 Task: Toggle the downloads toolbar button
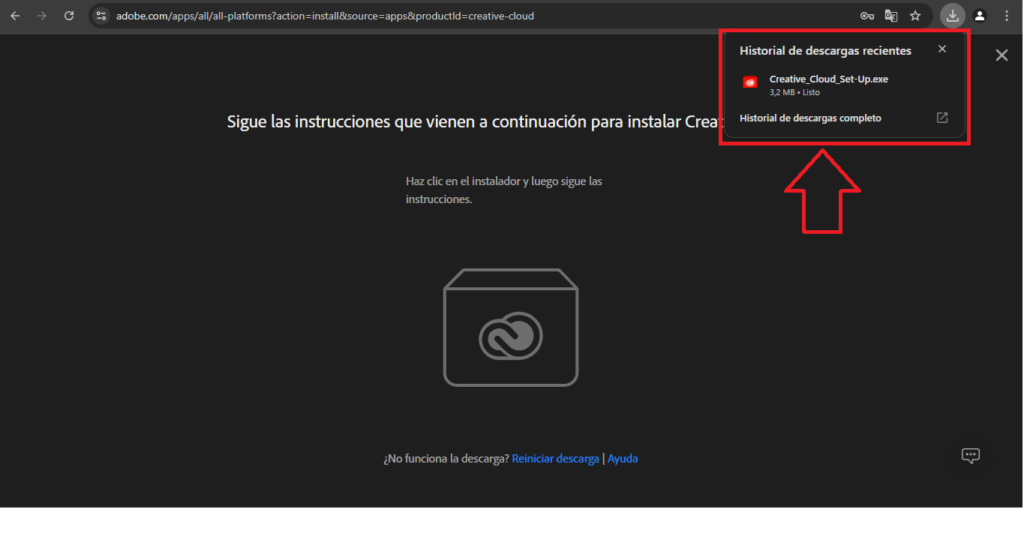953,16
